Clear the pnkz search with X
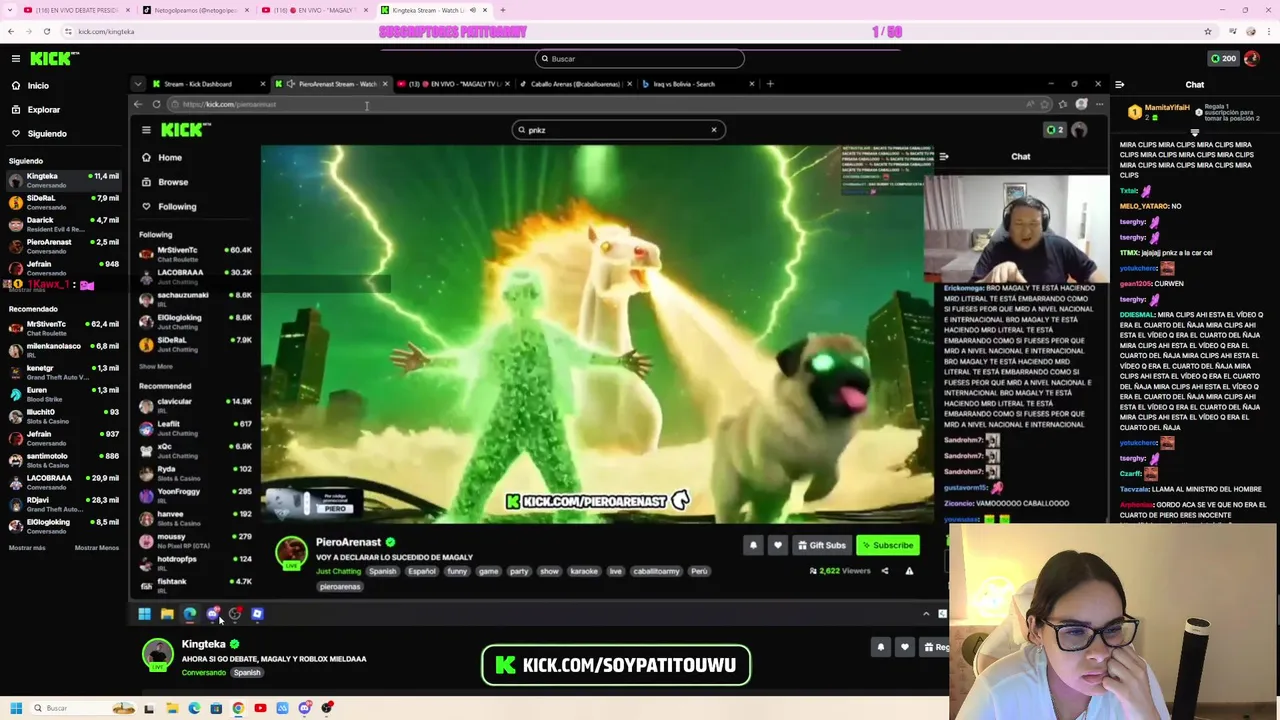Screen dimensions: 1280x720 pos(714,130)
